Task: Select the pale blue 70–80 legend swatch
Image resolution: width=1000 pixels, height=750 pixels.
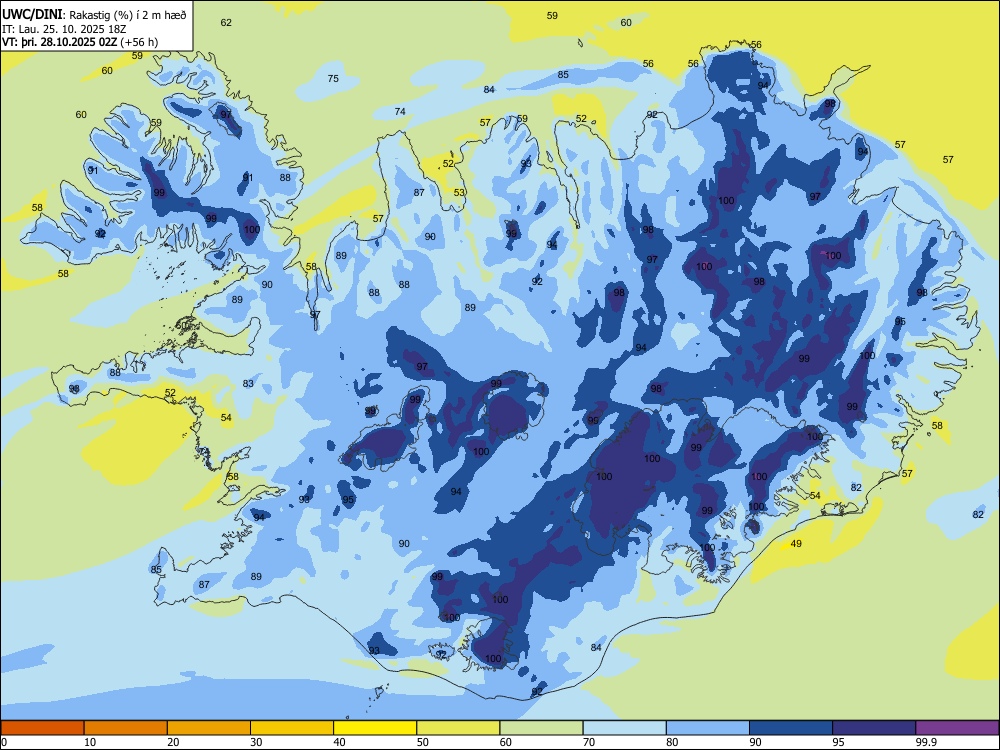Action: pos(624,728)
